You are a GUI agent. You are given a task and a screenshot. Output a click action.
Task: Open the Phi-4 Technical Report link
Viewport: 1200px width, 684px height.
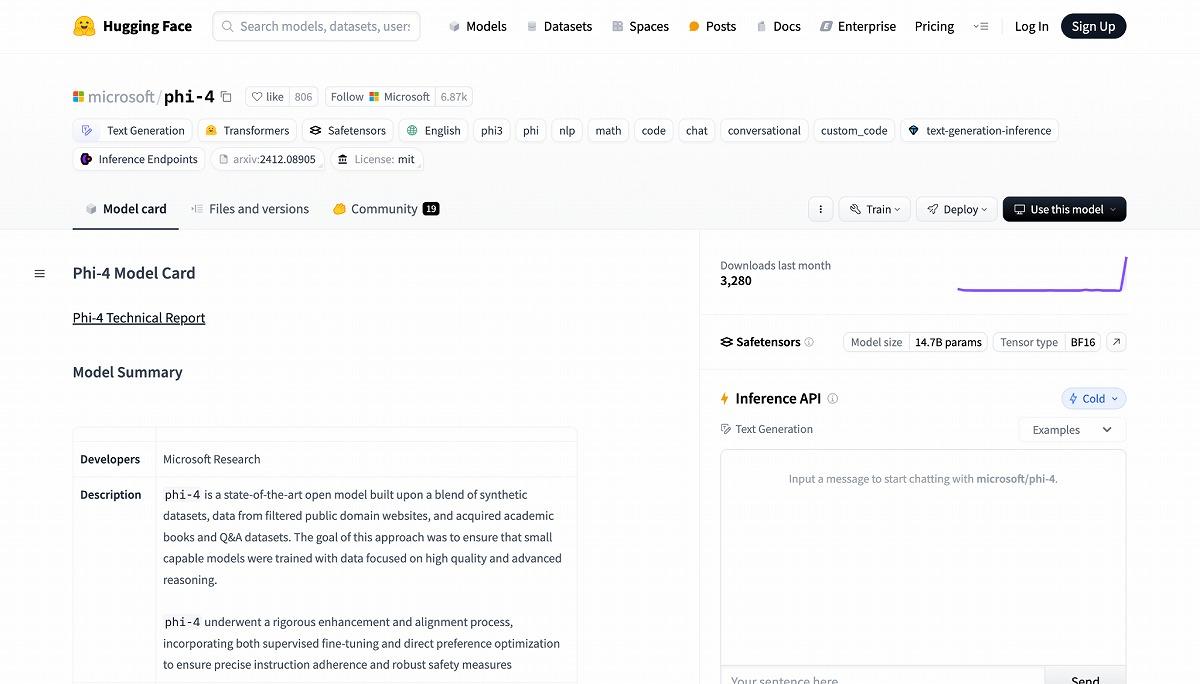[x=139, y=318]
